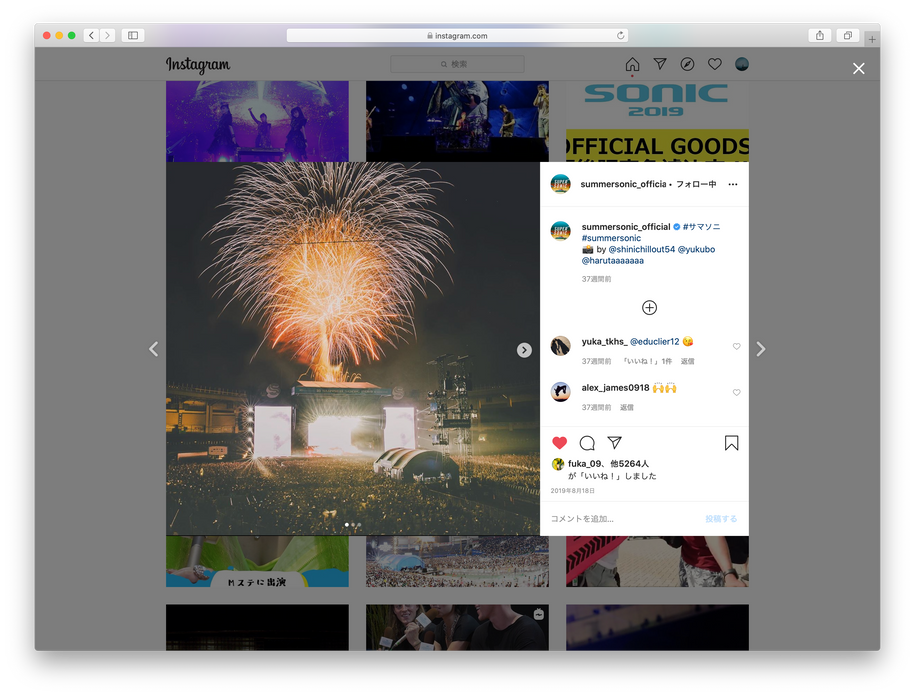Click Safari back button
Screen dimensions: 914x696
click(92, 36)
